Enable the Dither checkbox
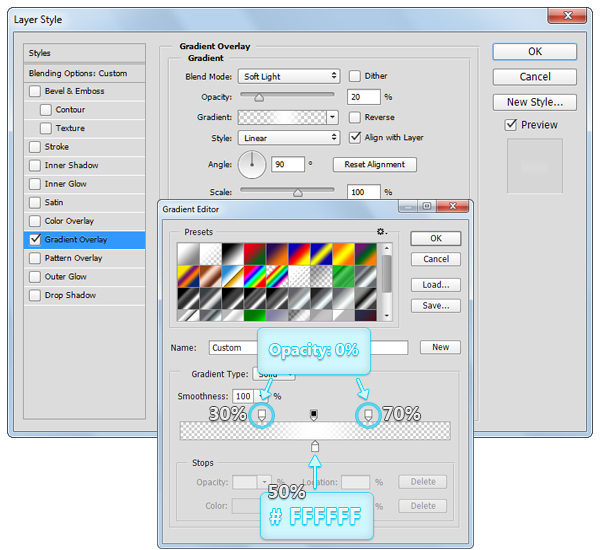Screen dimensions: 600x550 [x=355, y=76]
